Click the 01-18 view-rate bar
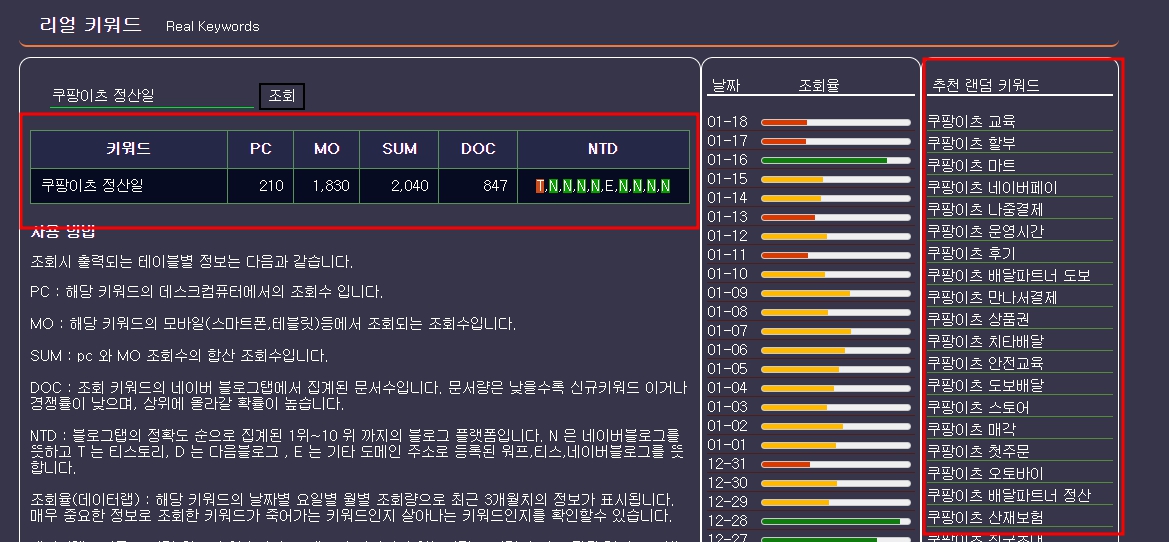 click(x=836, y=122)
